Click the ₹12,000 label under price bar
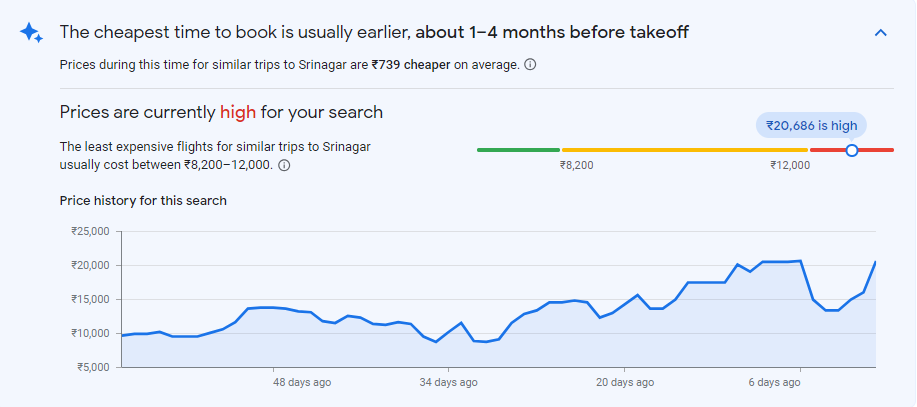917x407 pixels. point(790,166)
